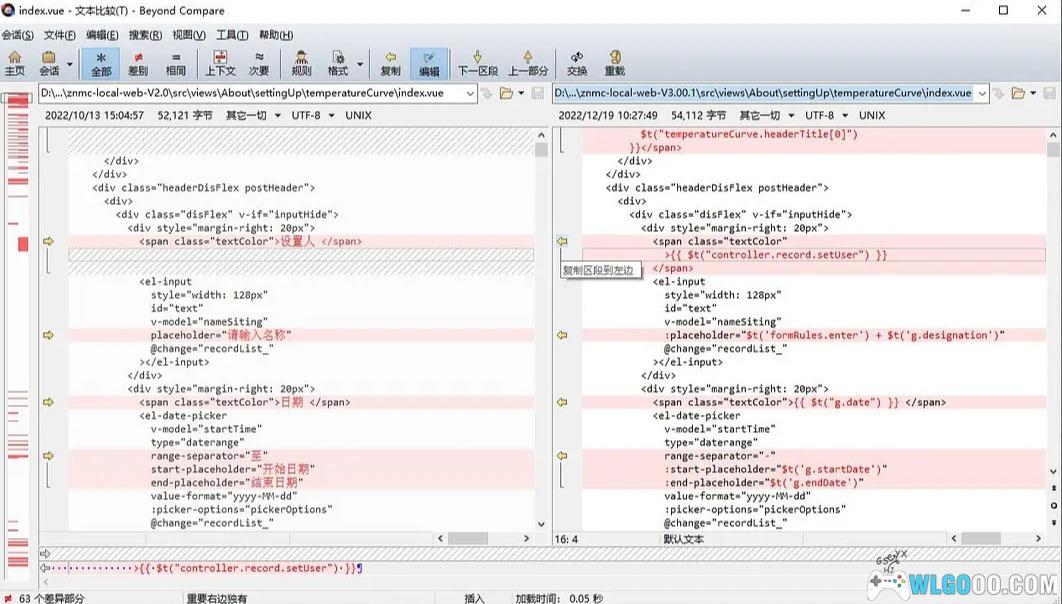Image resolution: width=1062 pixels, height=604 pixels.
Task: Click the 规则 (Rules) toolbar icon
Action: pos(301,63)
